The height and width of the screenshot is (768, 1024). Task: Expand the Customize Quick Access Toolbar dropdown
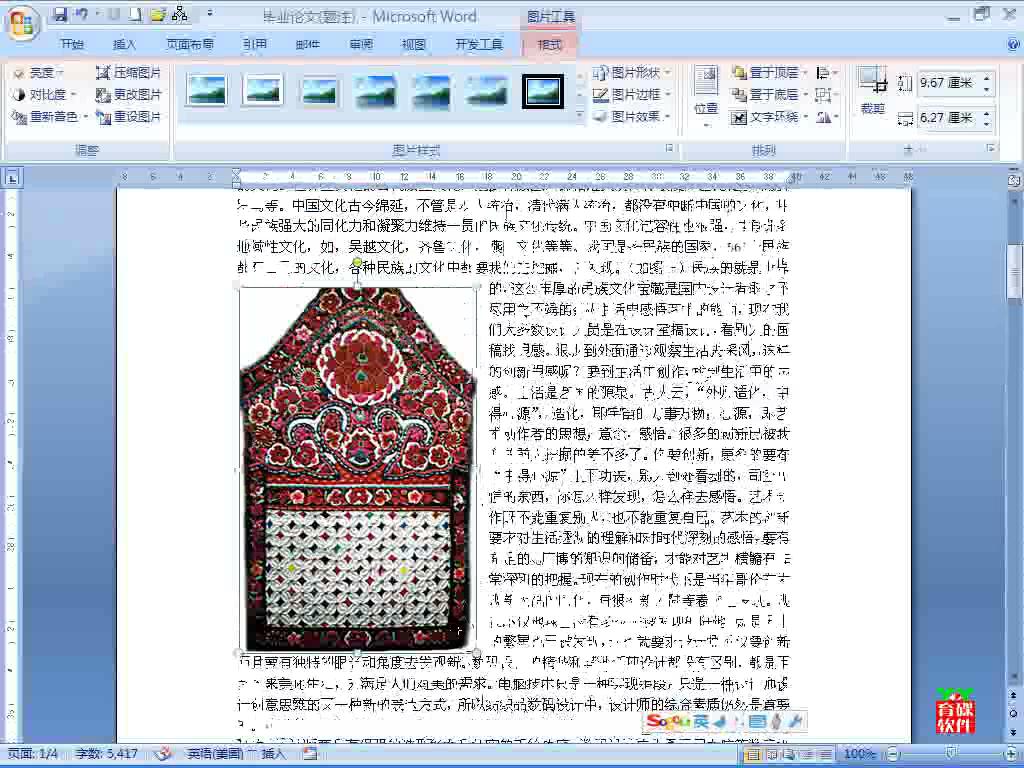click(210, 14)
